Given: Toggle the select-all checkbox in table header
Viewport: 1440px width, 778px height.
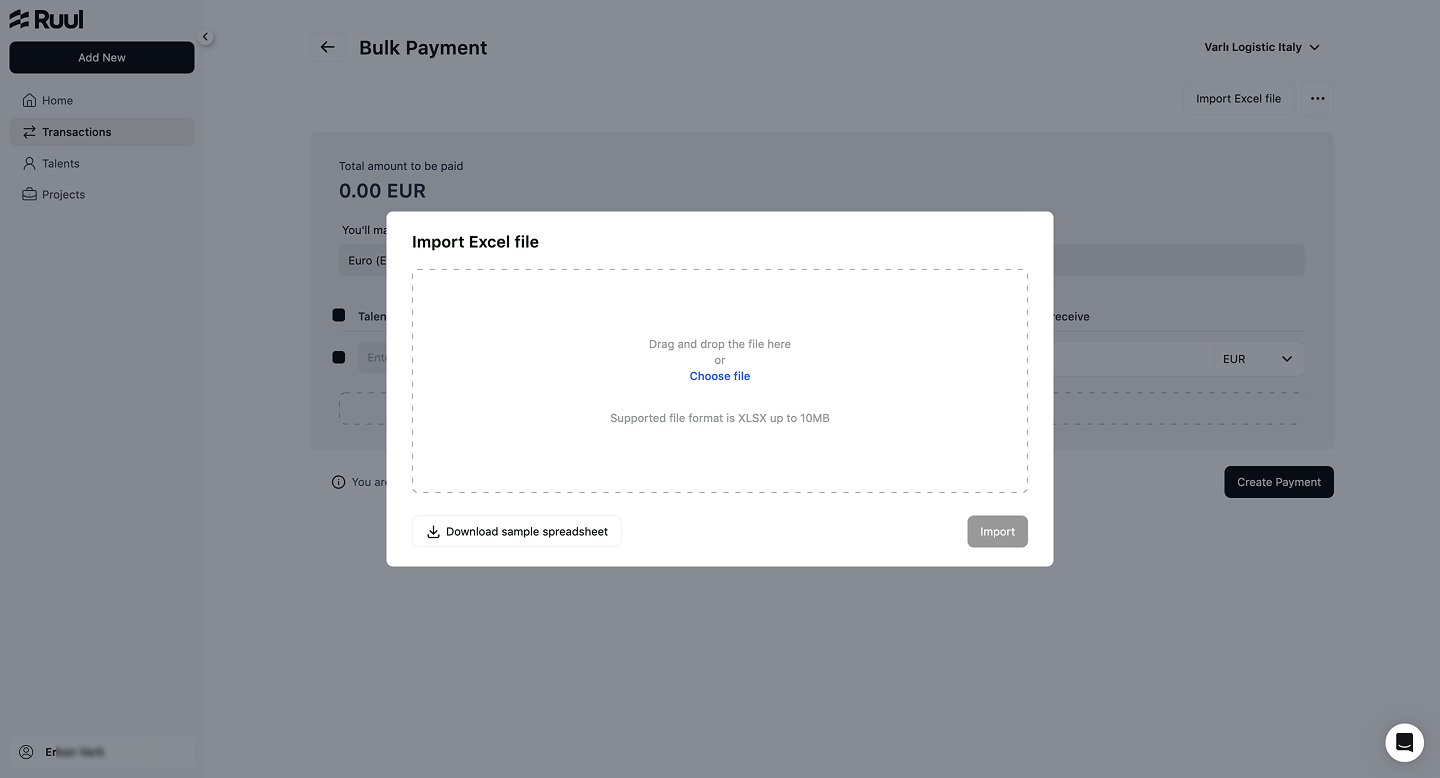Looking at the screenshot, I should tap(338, 315).
